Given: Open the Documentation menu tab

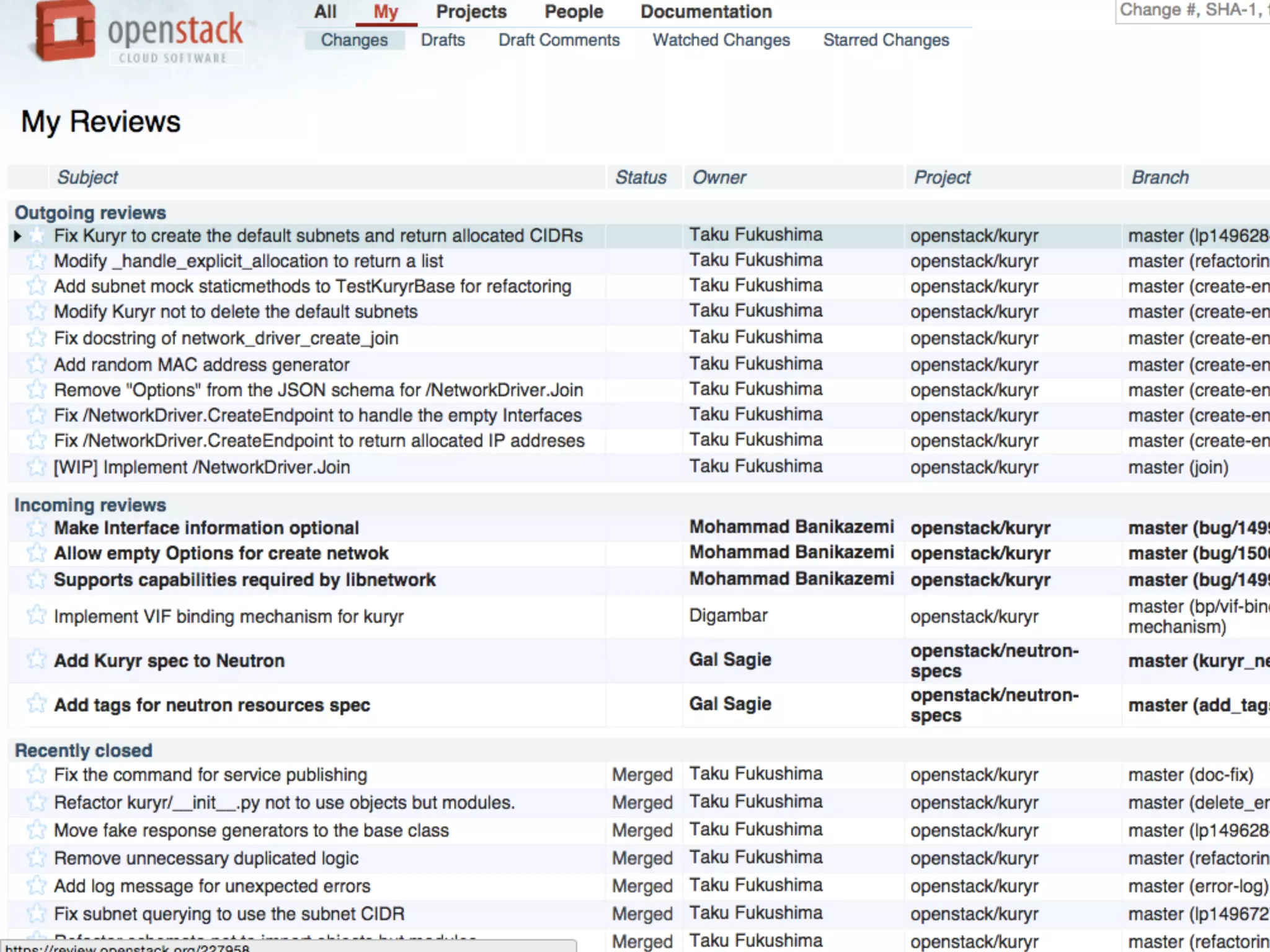Looking at the screenshot, I should (706, 12).
